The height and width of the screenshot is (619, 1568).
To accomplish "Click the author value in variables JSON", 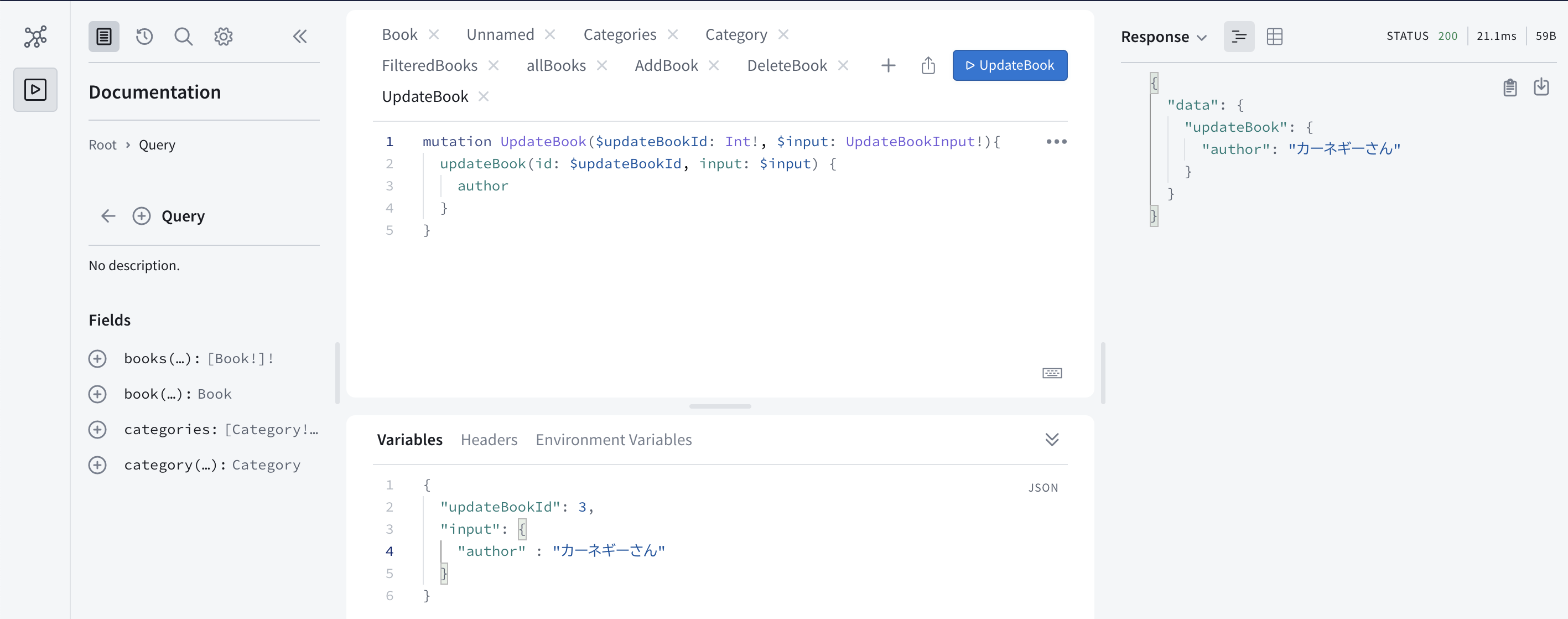I will click(x=608, y=551).
